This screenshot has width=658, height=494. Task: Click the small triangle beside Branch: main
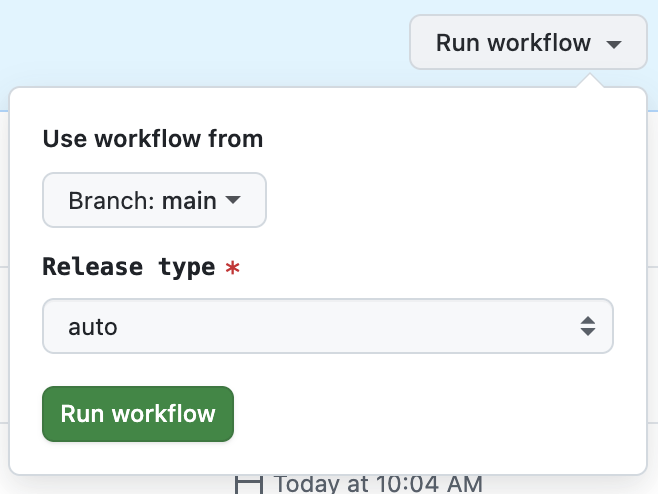(233, 200)
